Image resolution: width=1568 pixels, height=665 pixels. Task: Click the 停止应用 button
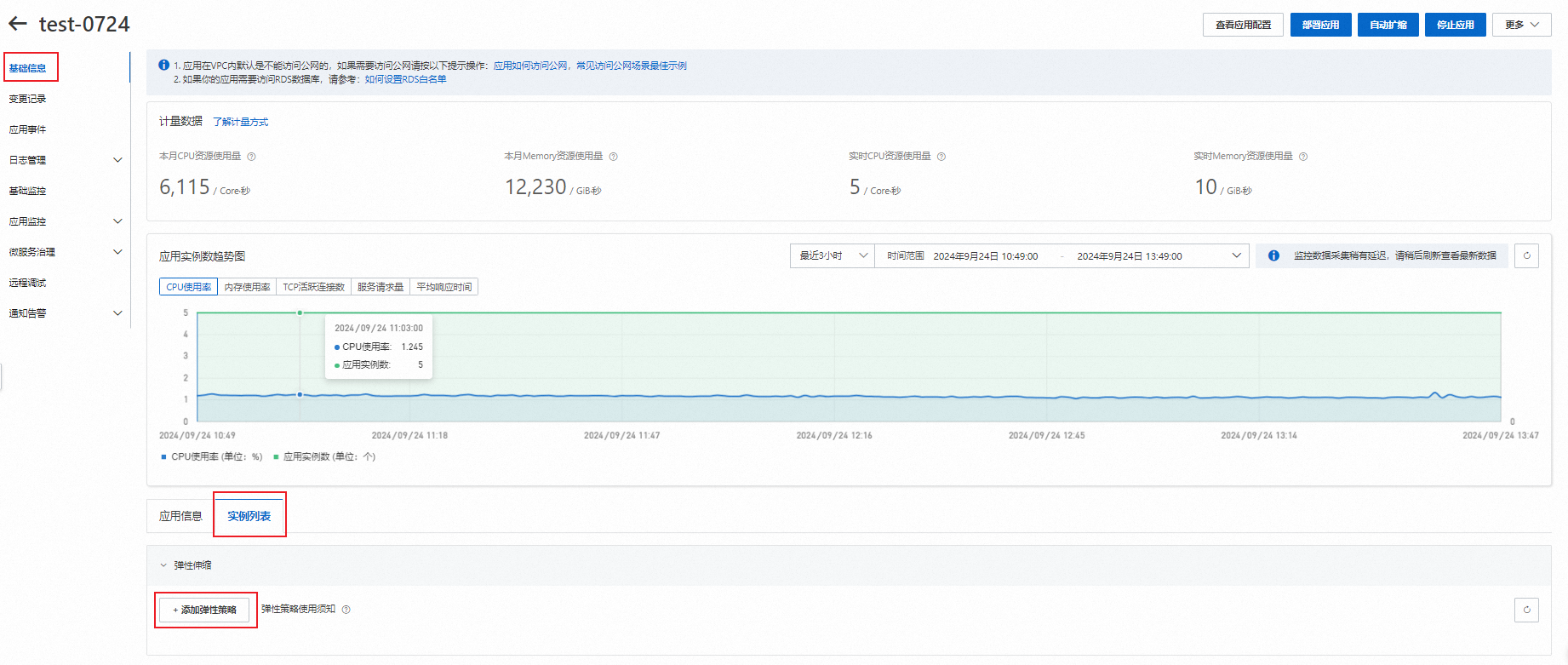(x=1455, y=25)
